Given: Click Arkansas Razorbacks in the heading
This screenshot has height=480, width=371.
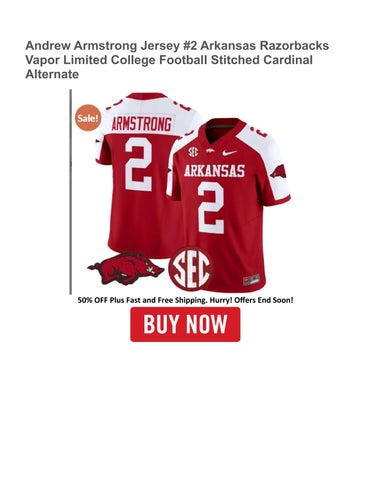Looking at the screenshot, I should point(265,45).
